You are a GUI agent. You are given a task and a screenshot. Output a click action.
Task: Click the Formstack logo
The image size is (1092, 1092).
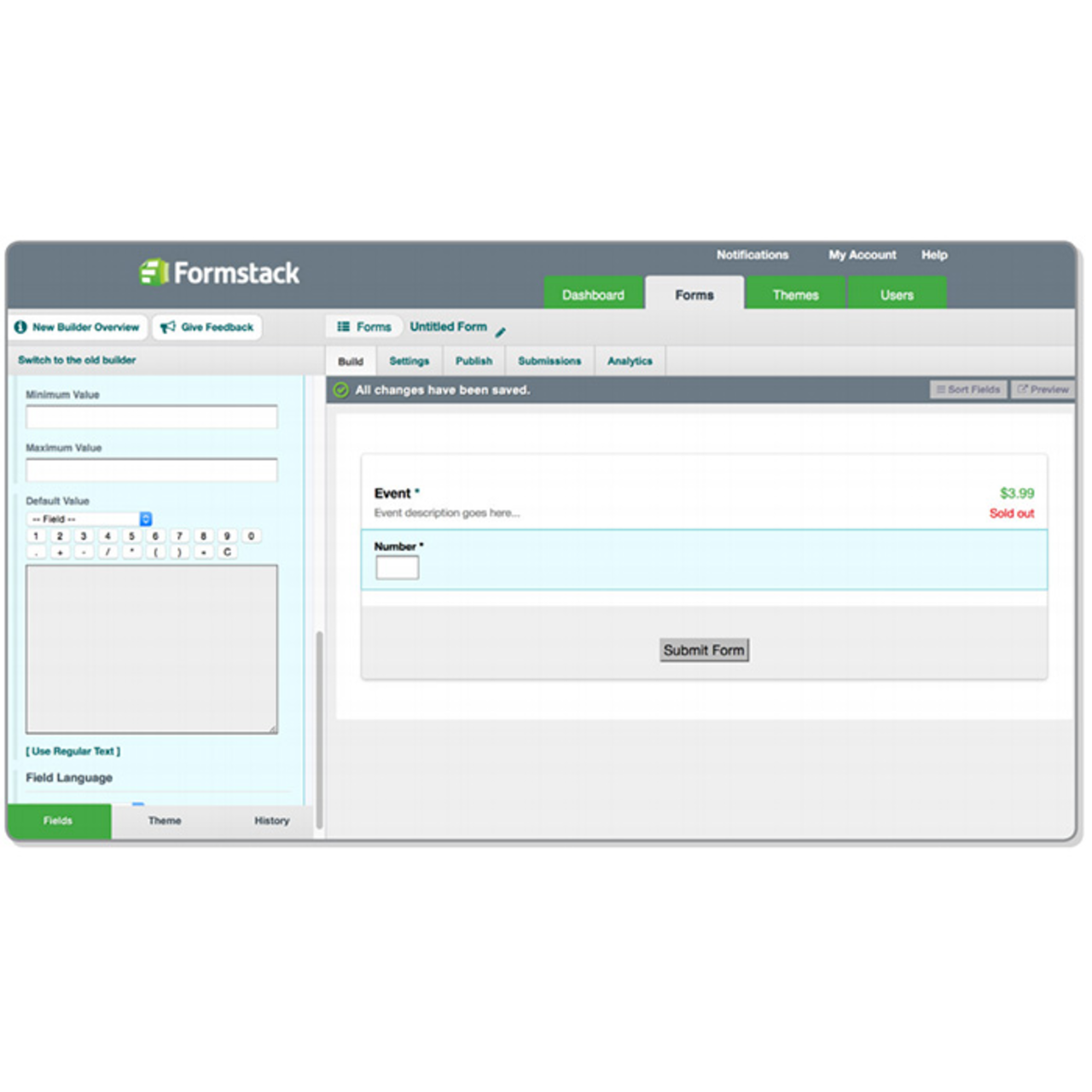(x=219, y=273)
